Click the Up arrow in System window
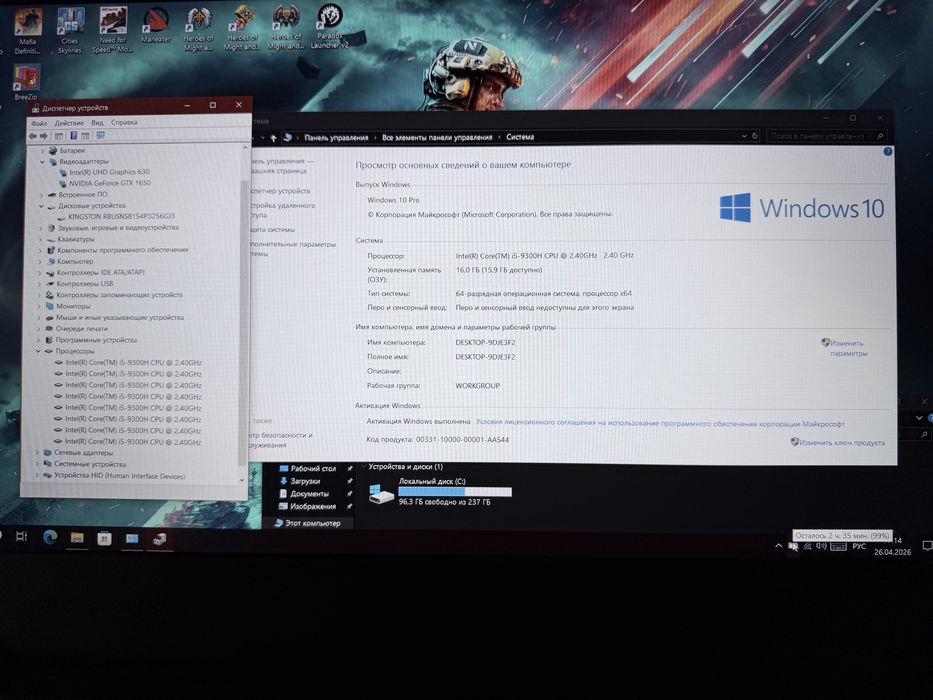The image size is (933, 700). click(x=273, y=138)
